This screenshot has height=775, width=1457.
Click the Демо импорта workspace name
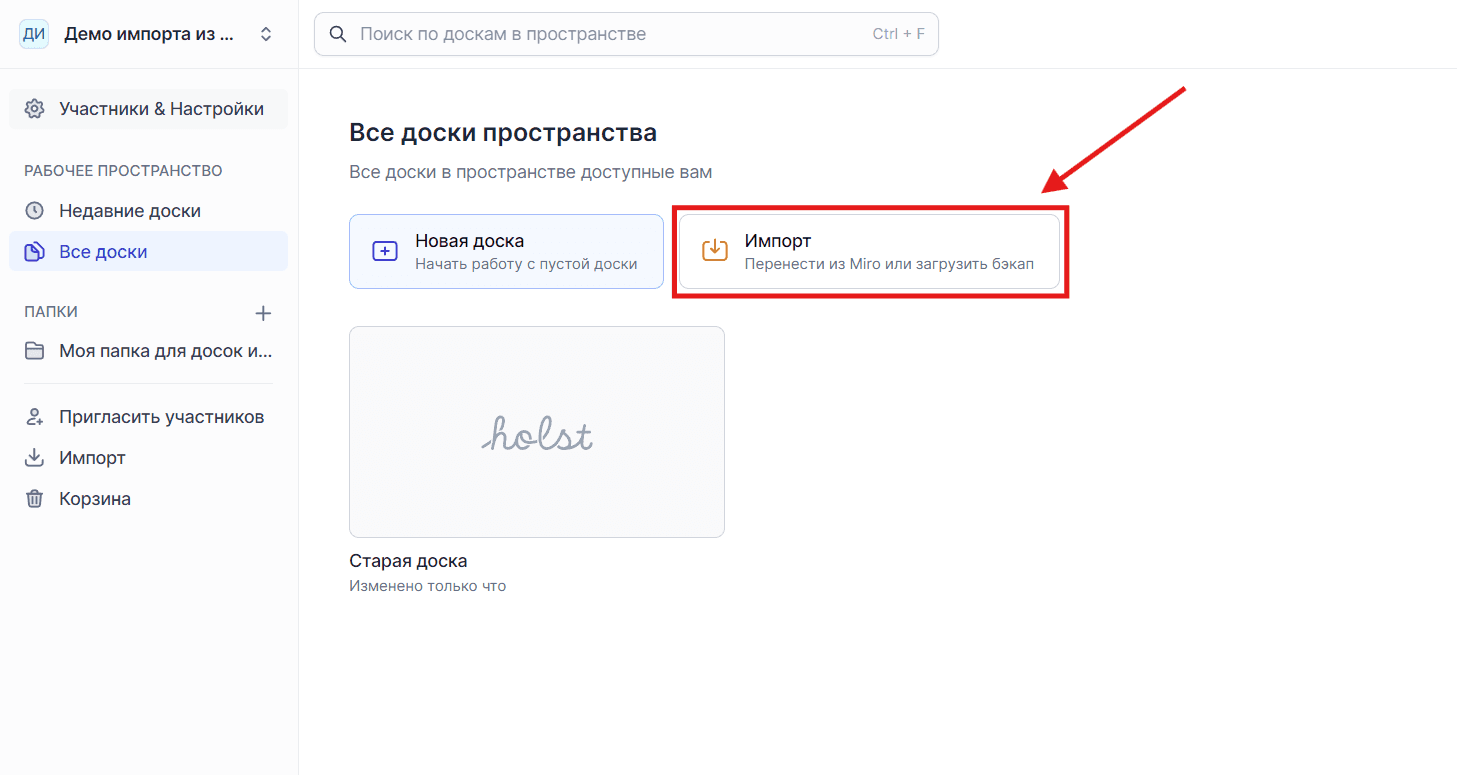point(149,34)
